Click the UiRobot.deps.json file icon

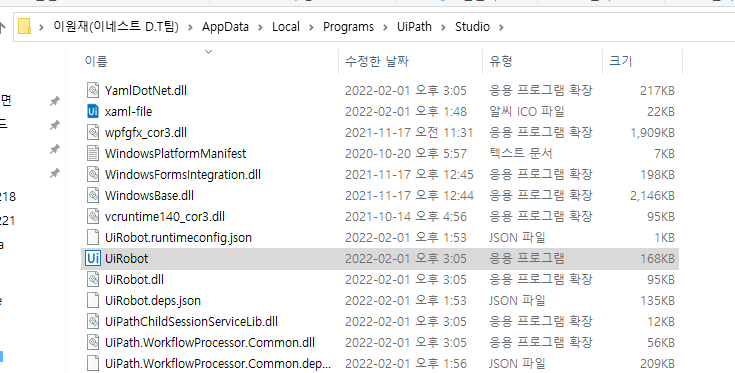coord(93,300)
